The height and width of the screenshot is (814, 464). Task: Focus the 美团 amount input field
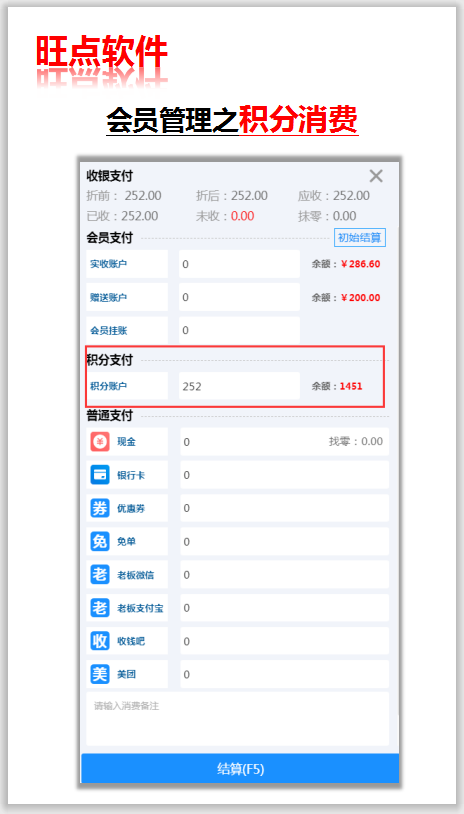[284, 674]
